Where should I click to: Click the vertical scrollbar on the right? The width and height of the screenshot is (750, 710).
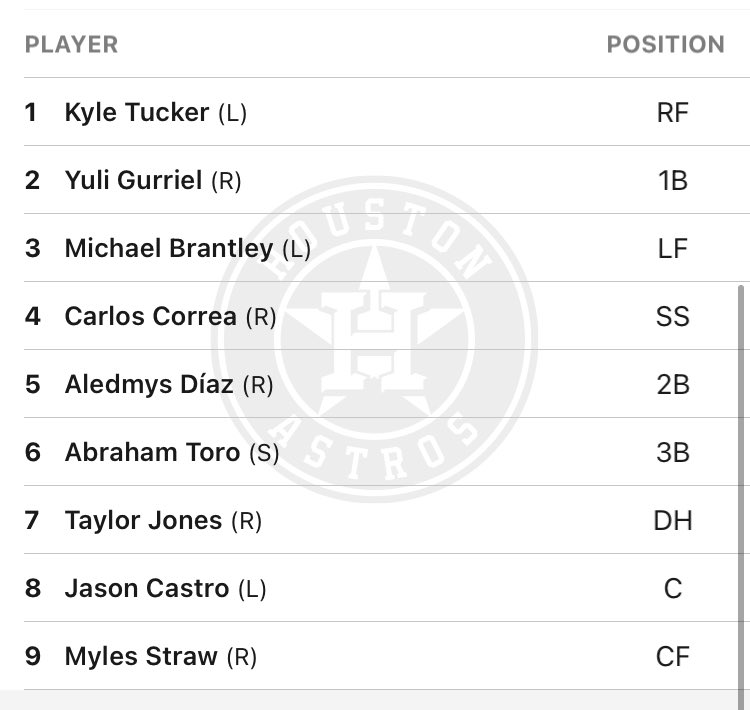click(x=740, y=480)
